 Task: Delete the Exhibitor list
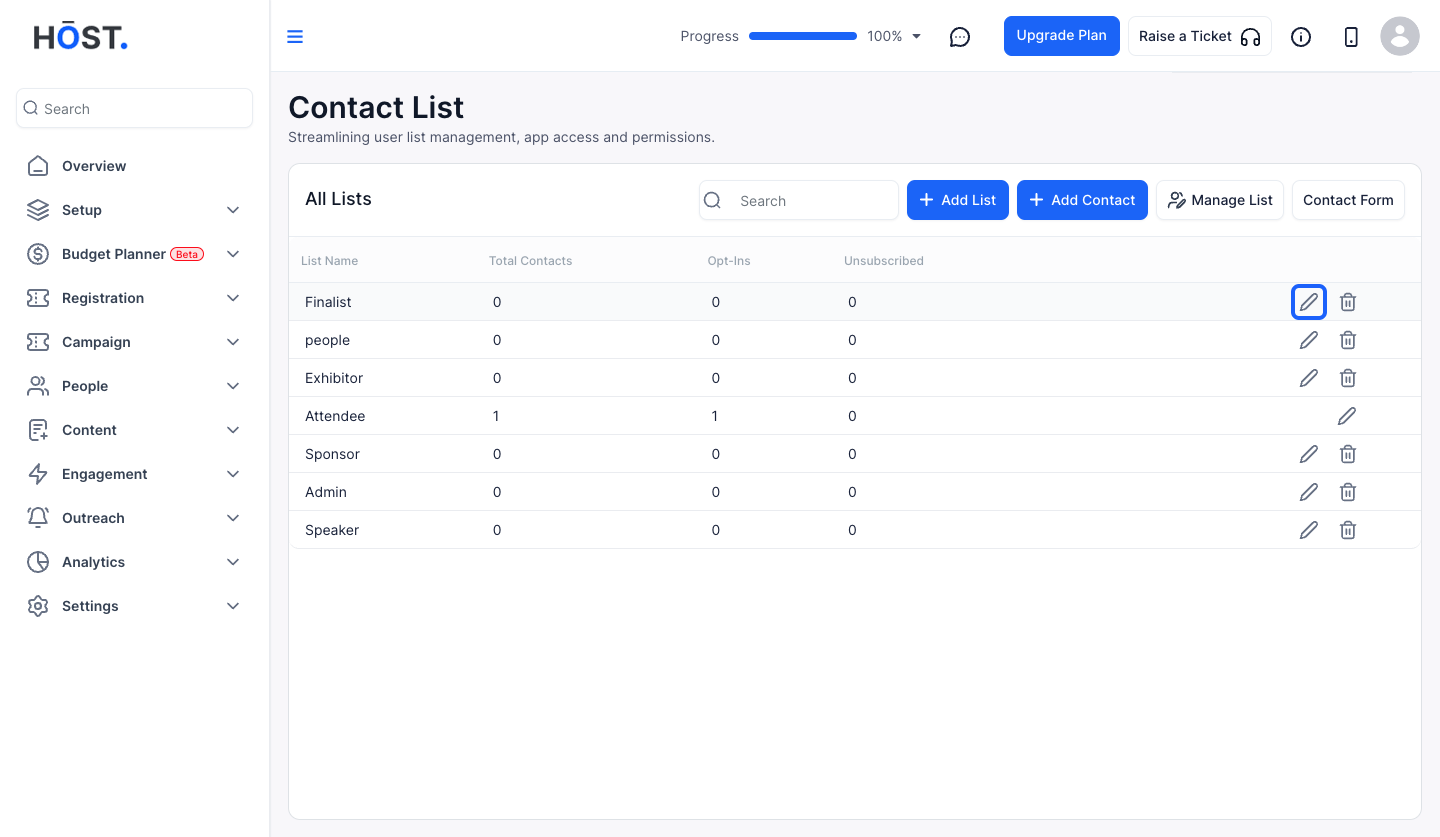[1348, 378]
